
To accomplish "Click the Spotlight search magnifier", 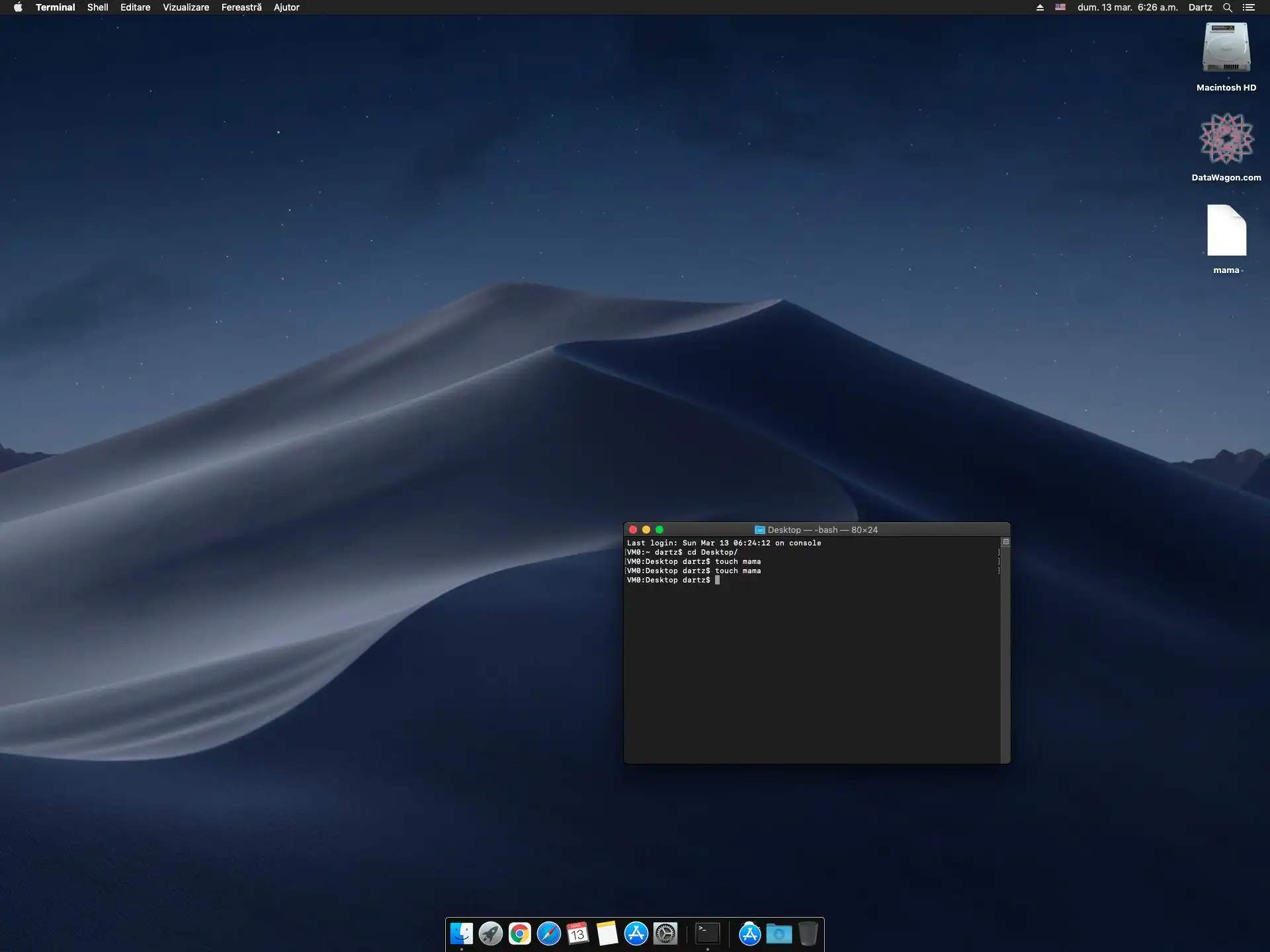I will [x=1227, y=7].
